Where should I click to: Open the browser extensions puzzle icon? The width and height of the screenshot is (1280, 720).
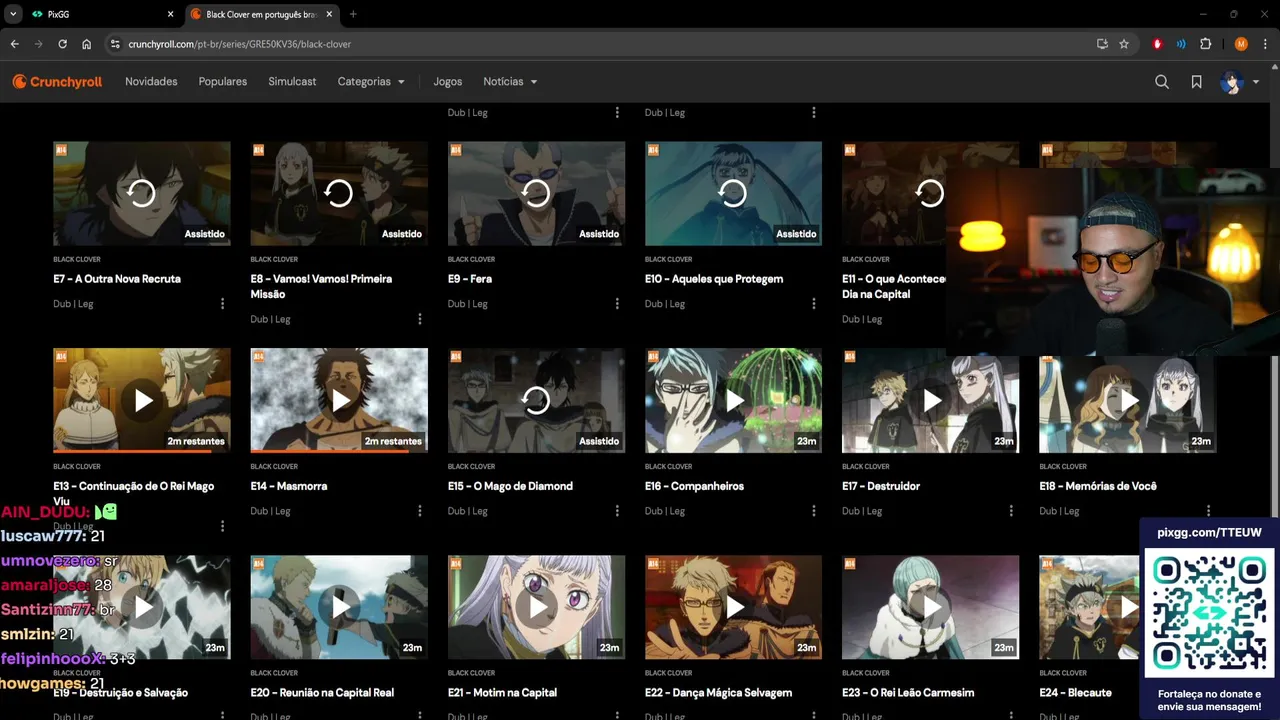(1206, 44)
